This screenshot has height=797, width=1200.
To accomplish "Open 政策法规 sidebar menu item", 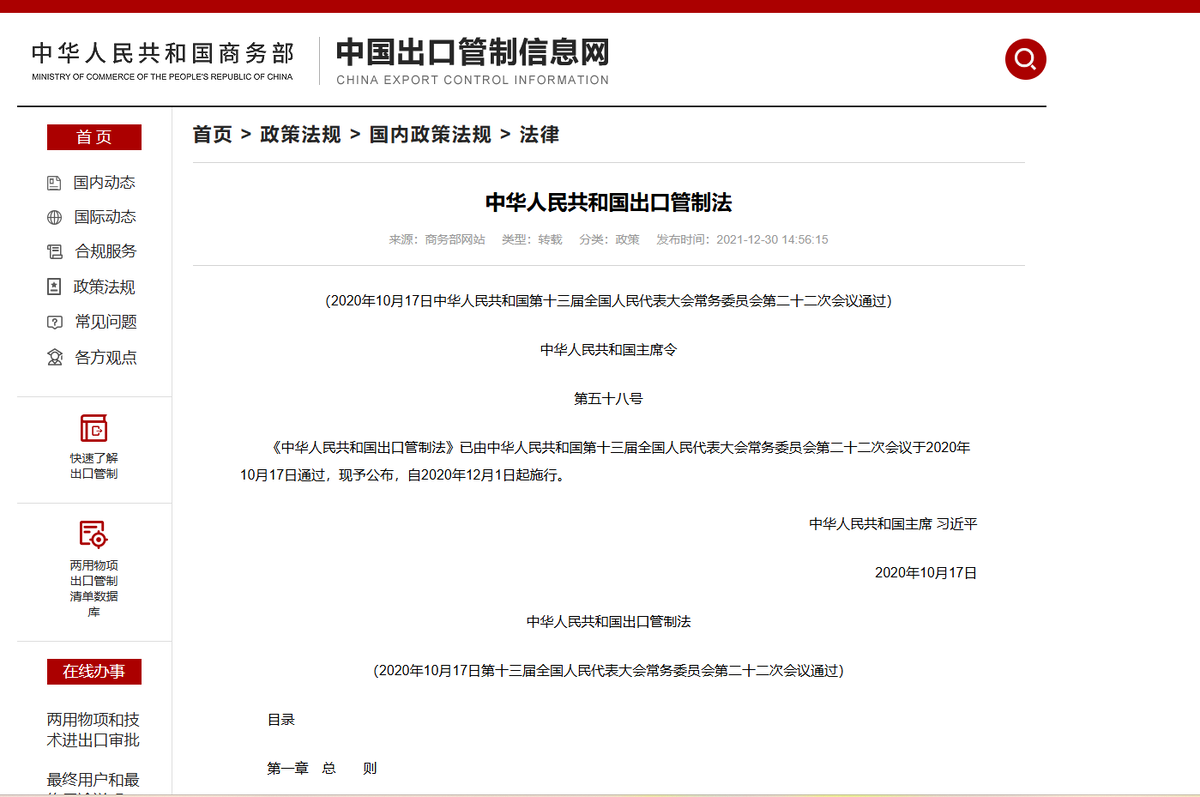I will pyautogui.click(x=104, y=287).
